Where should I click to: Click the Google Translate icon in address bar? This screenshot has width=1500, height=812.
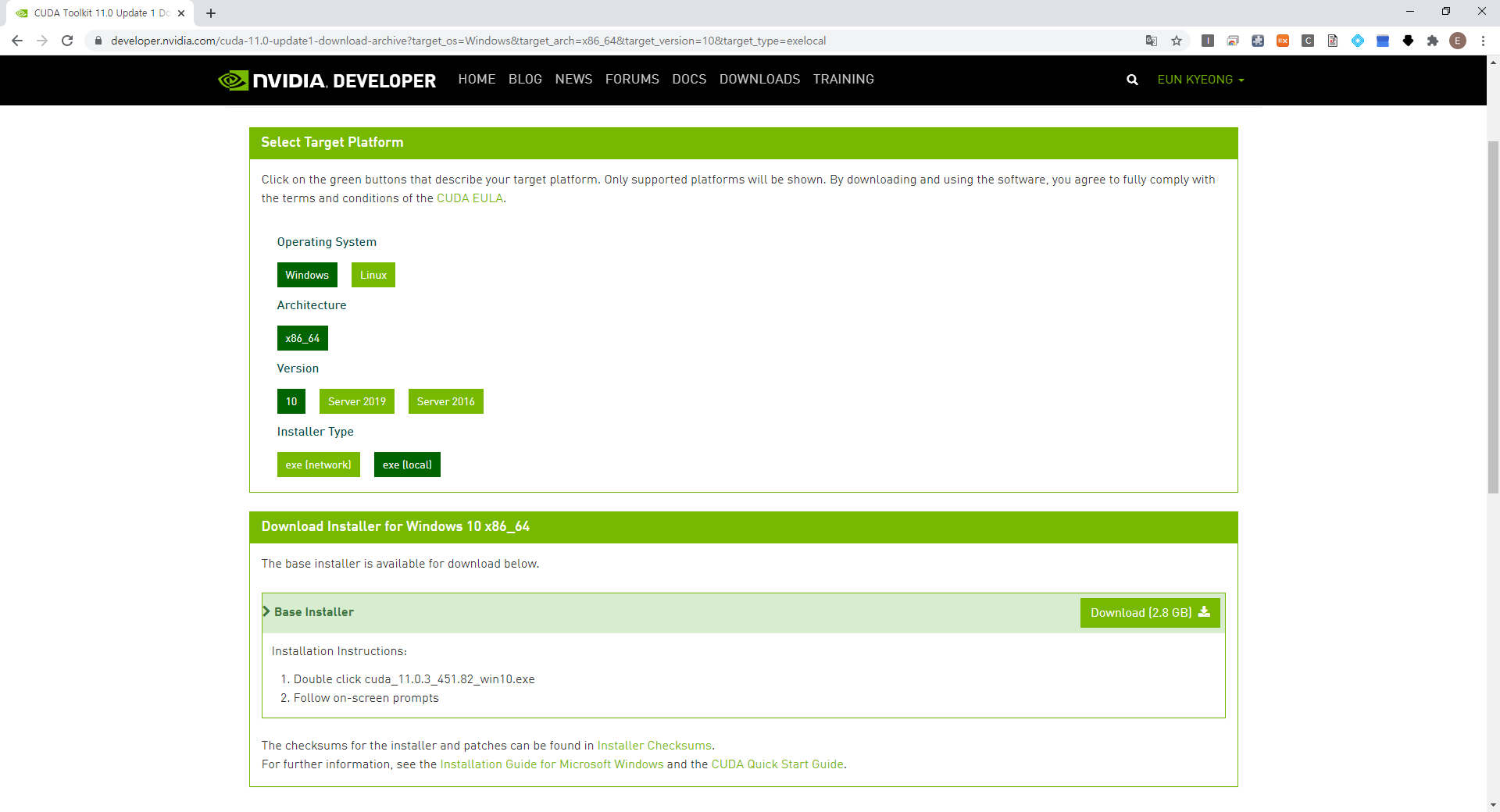click(1152, 41)
